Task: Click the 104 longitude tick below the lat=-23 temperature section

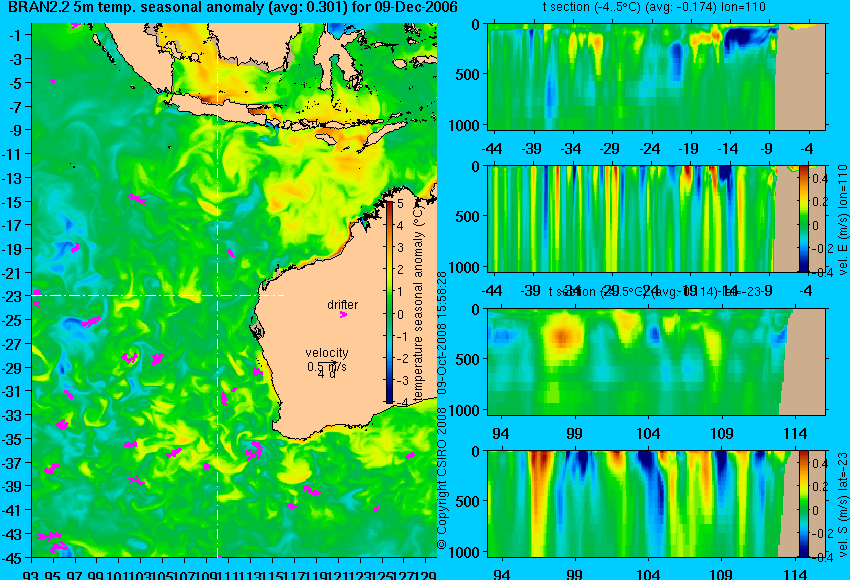Action: [648, 434]
